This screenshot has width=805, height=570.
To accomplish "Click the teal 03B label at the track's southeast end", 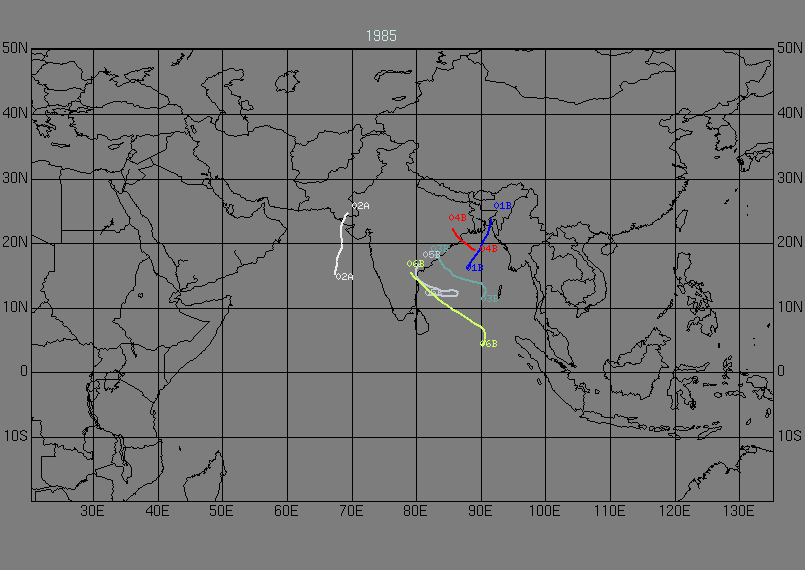I will (490, 298).
